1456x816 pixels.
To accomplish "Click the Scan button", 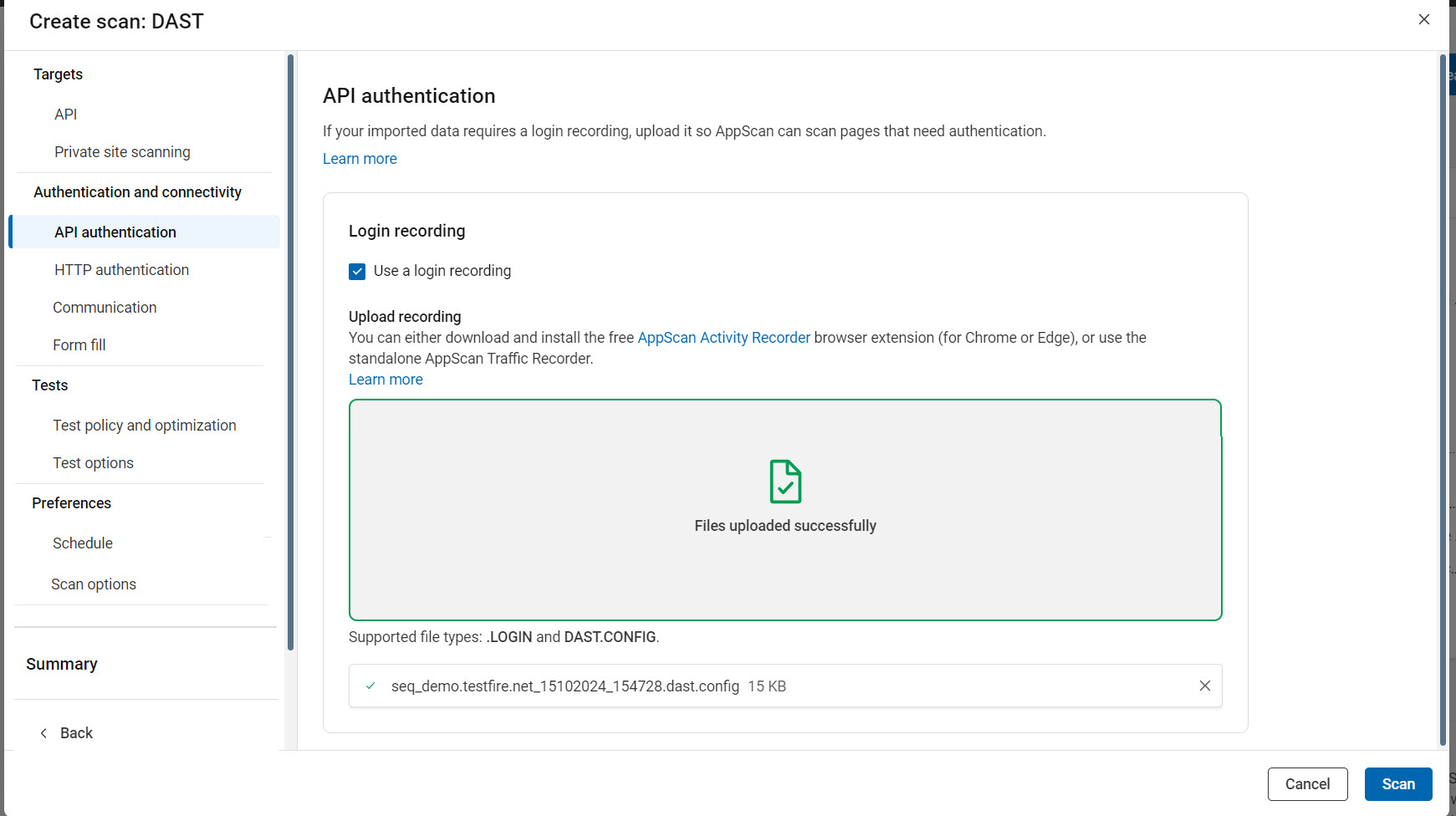I will click(x=1398, y=784).
